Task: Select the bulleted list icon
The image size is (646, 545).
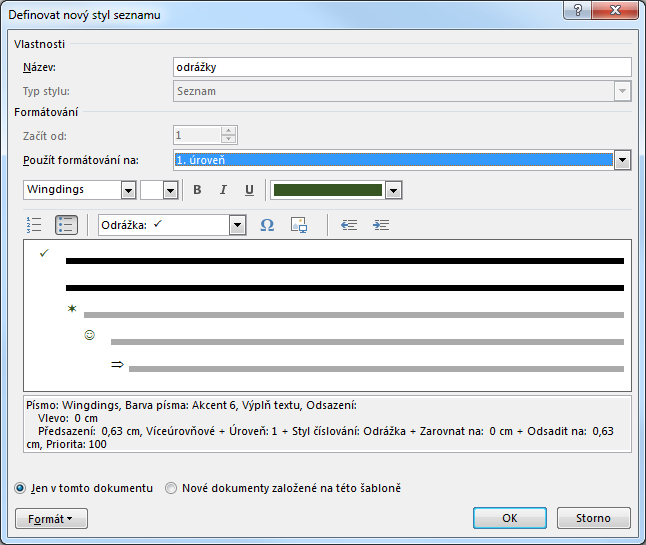Action: (66, 225)
